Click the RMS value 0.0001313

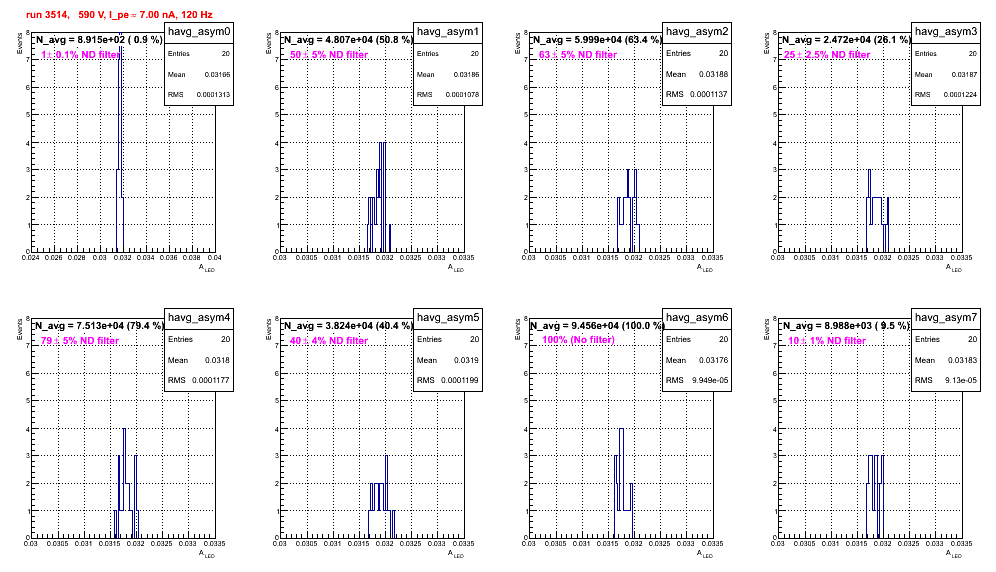(213, 95)
